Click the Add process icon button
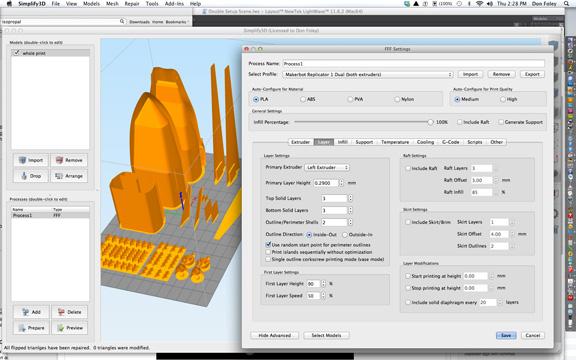The height and width of the screenshot is (360, 576). tap(31, 312)
